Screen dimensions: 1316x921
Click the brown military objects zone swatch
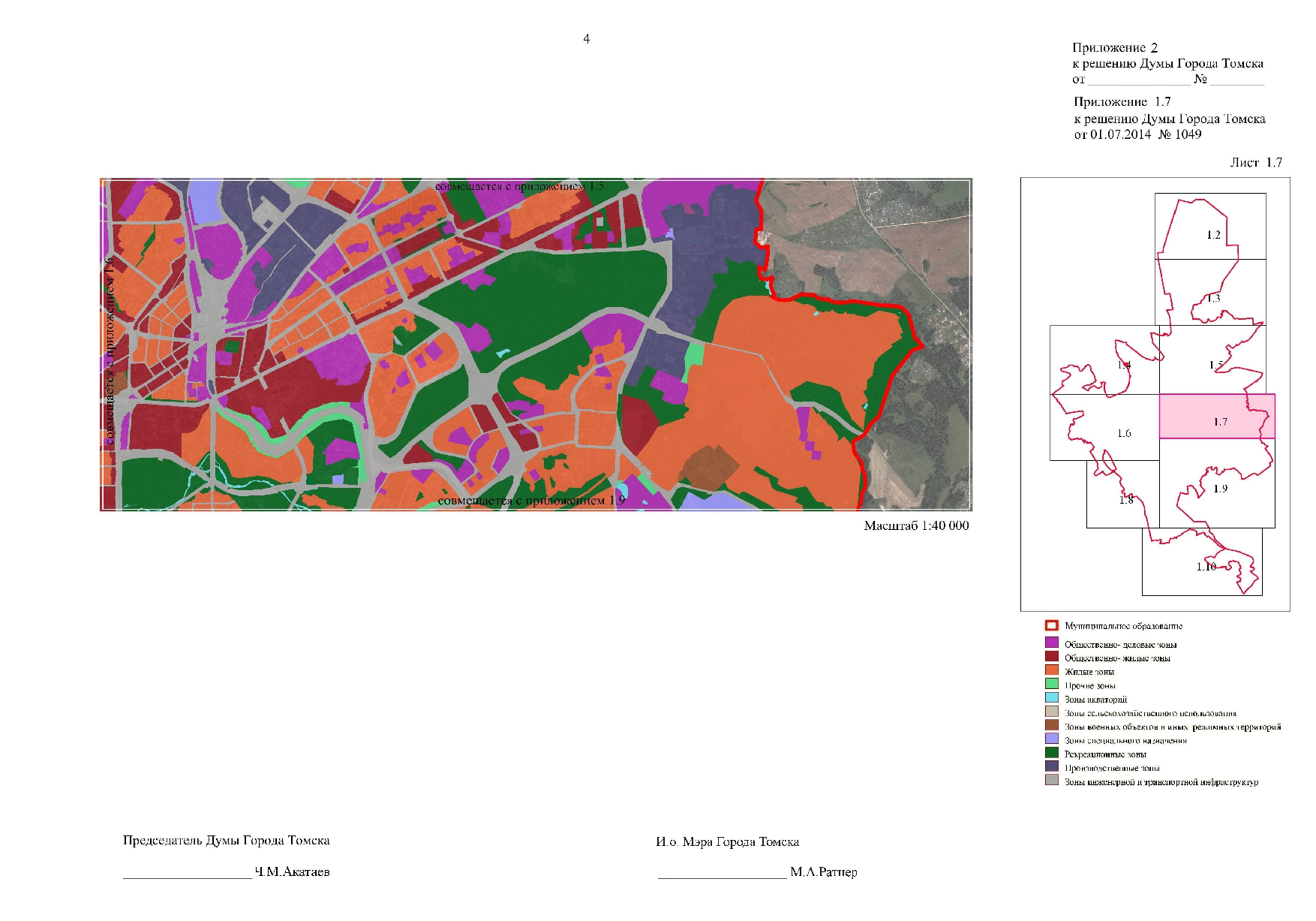1051,726
